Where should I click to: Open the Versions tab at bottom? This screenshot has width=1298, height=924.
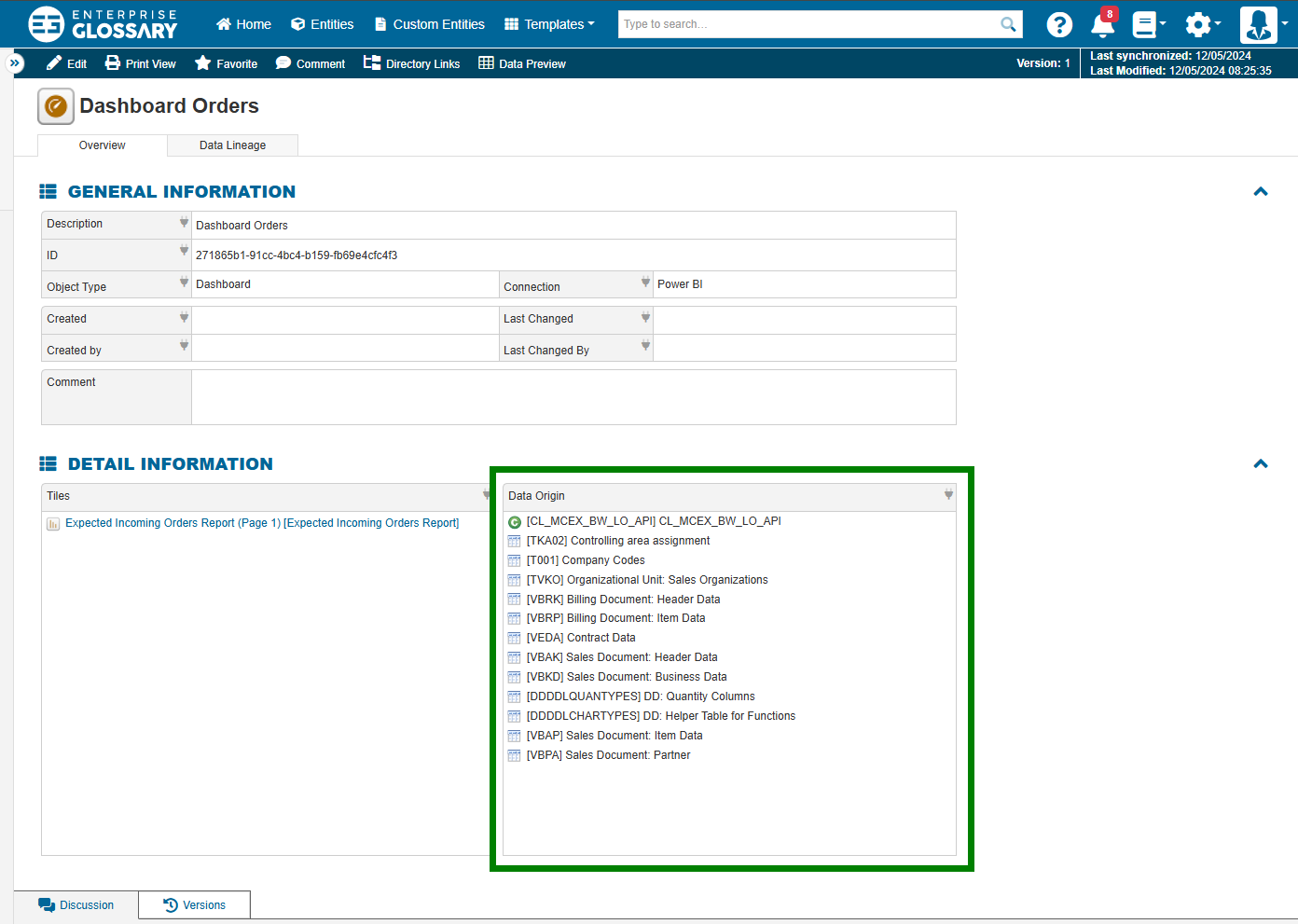click(x=194, y=904)
